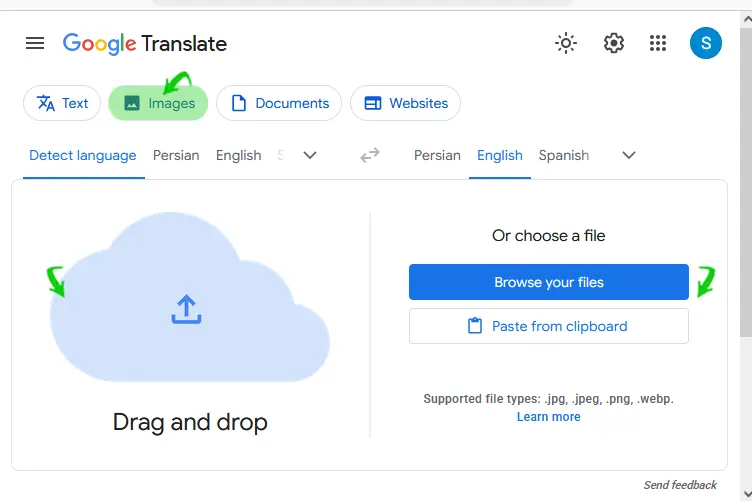Click the Browse your files button
Image resolution: width=752 pixels, height=501 pixels.
pos(549,282)
